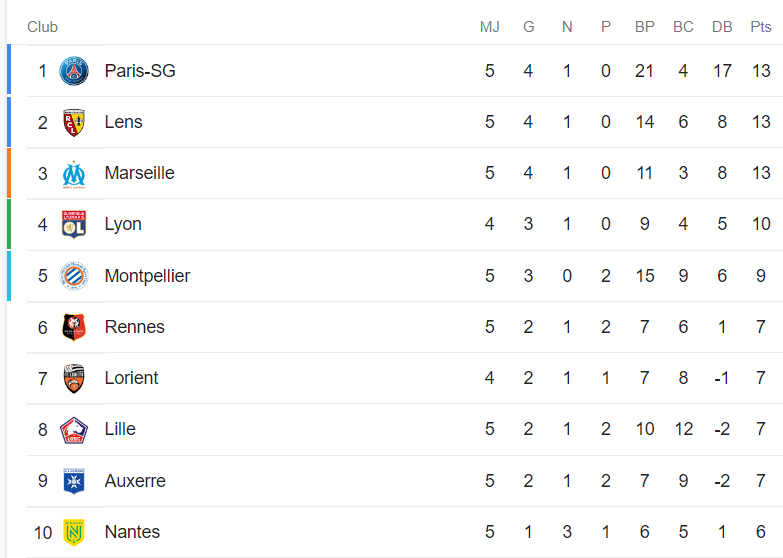
Task: Open the Paris-SG team link
Action: [140, 71]
